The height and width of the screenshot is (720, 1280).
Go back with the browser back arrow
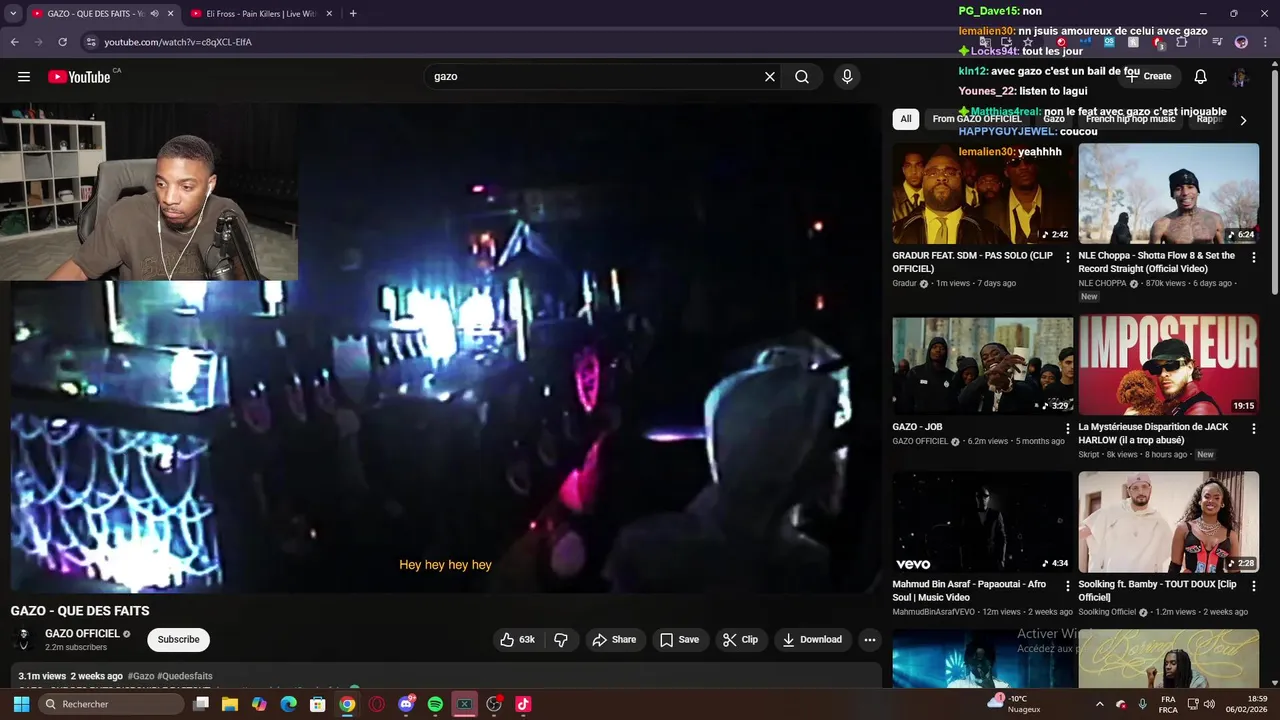pyautogui.click(x=14, y=42)
